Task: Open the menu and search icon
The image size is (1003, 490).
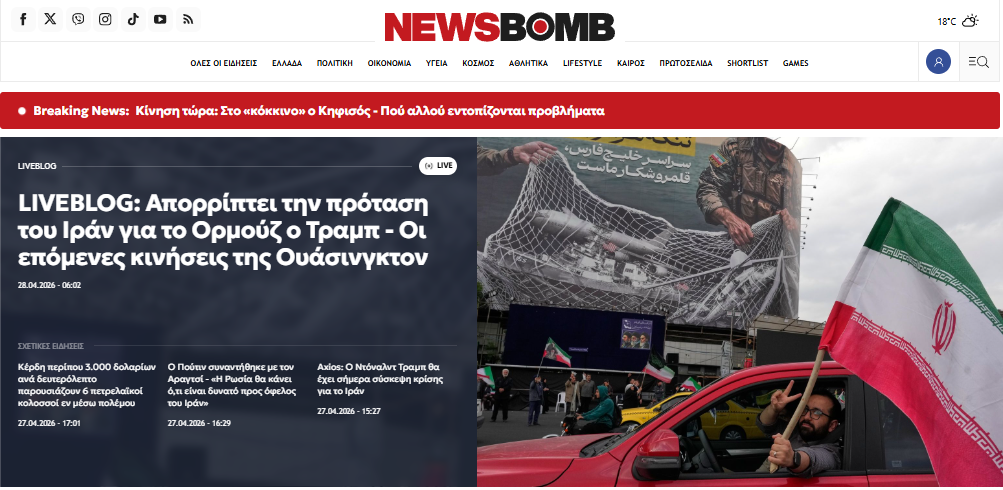Action: (x=979, y=62)
